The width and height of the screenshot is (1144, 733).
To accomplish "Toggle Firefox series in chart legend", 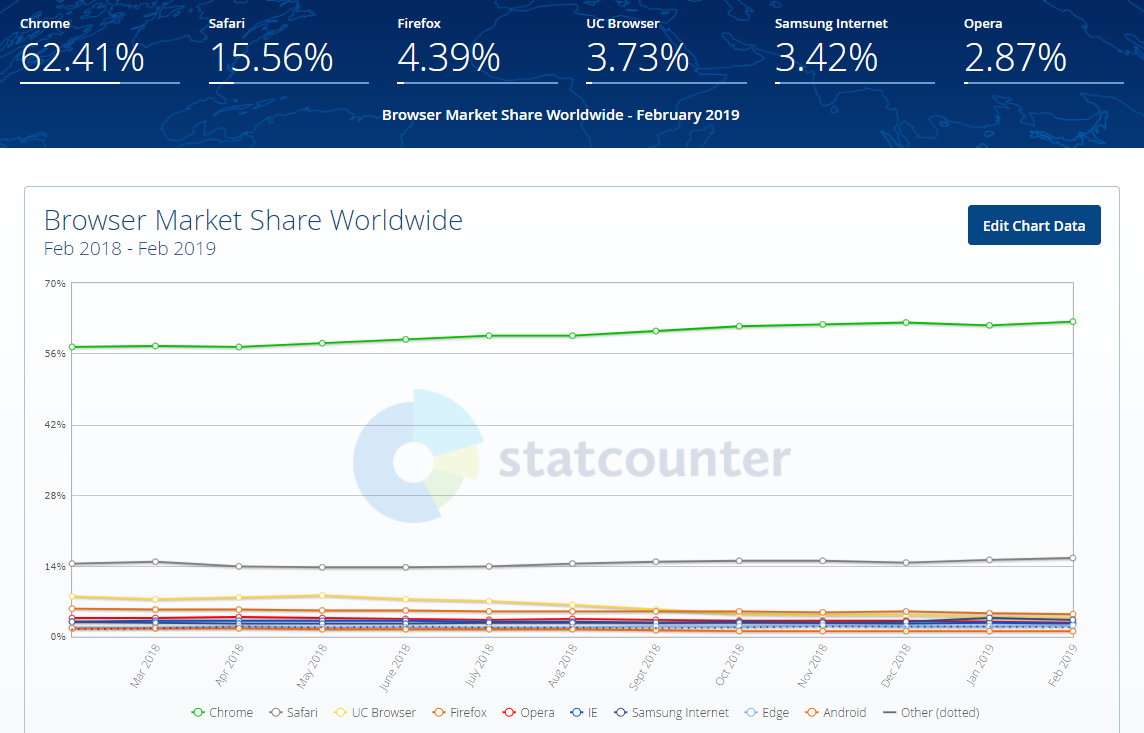I will [x=460, y=713].
